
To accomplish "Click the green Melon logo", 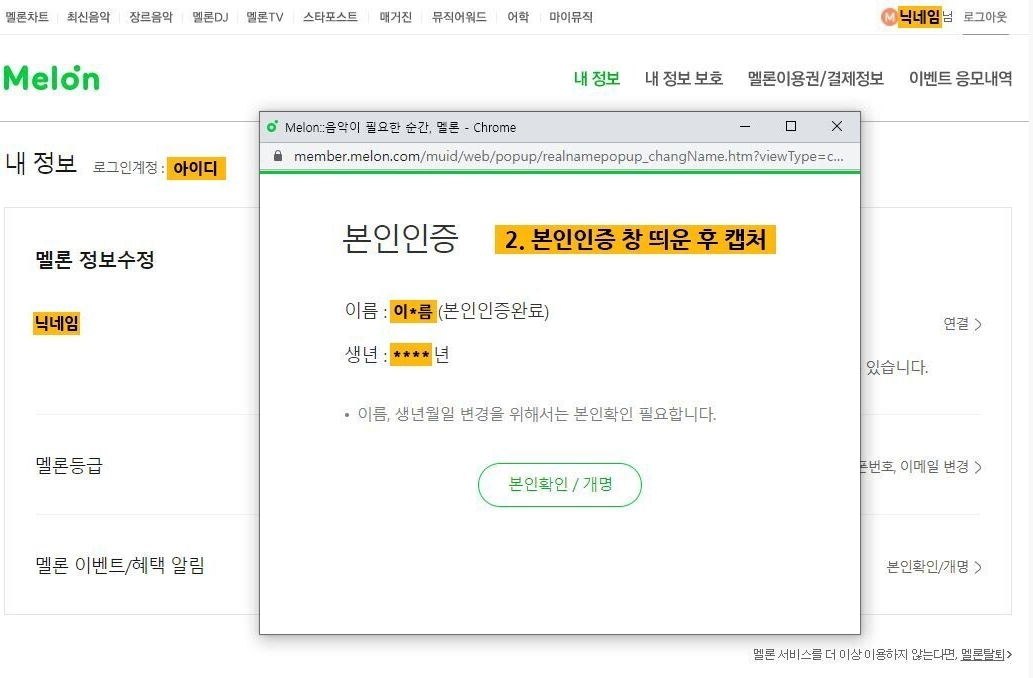I will pos(51,78).
